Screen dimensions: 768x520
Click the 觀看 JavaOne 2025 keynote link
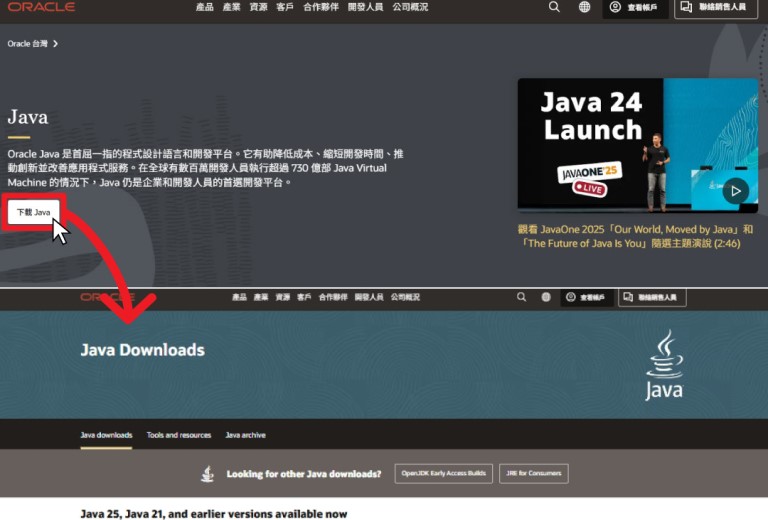coord(635,236)
